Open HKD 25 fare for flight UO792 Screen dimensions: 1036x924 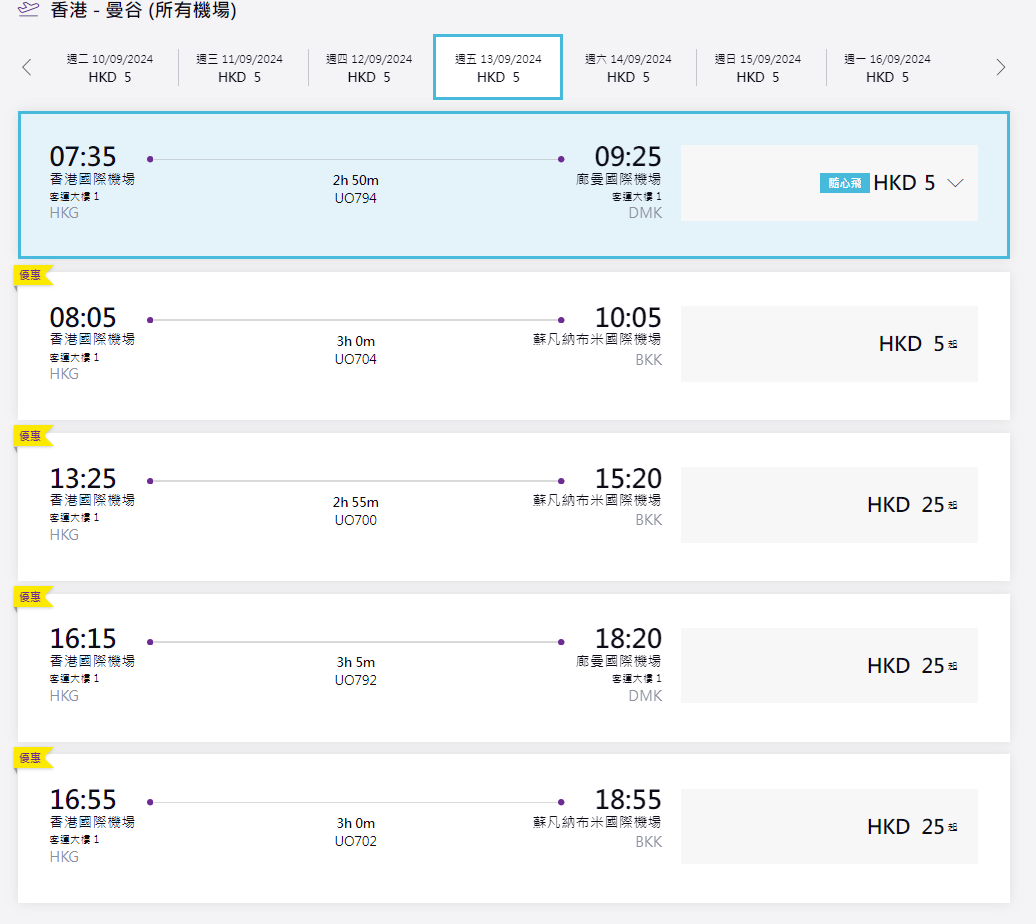(x=828, y=666)
